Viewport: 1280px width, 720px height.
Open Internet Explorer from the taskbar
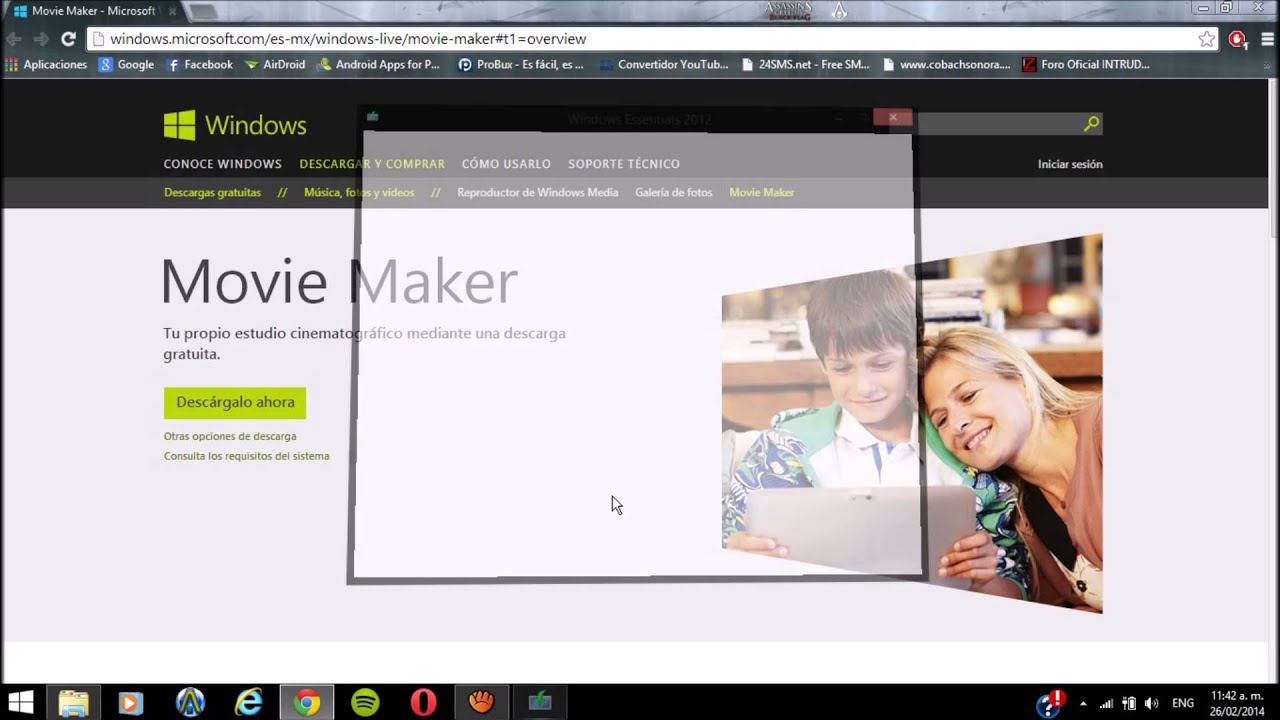248,703
